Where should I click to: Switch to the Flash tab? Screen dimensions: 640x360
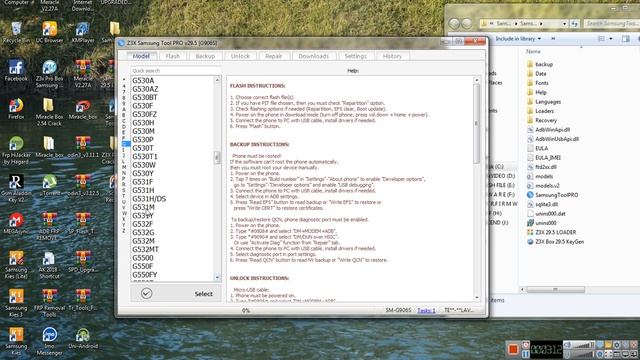coord(173,56)
